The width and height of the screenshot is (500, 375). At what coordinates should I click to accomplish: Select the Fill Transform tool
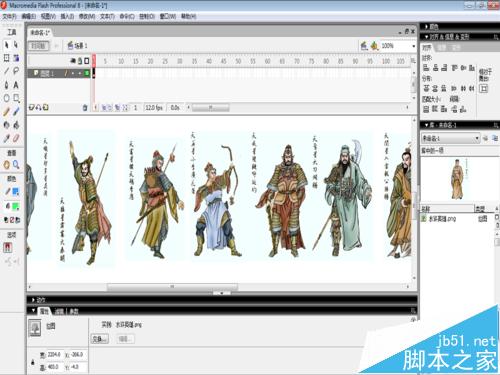pyautogui.click(x=16, y=58)
